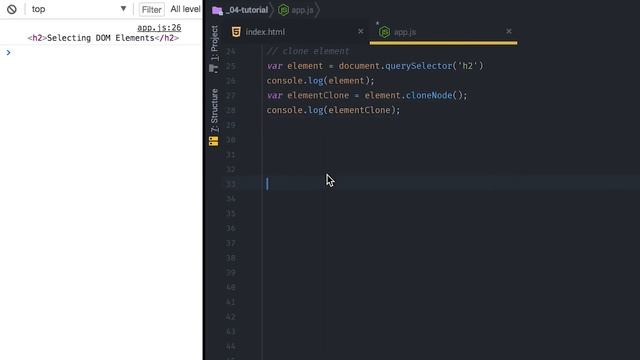Image resolution: width=640 pixels, height=360 pixels.
Task: Click the console prompt arrow
Action: (x=8, y=52)
